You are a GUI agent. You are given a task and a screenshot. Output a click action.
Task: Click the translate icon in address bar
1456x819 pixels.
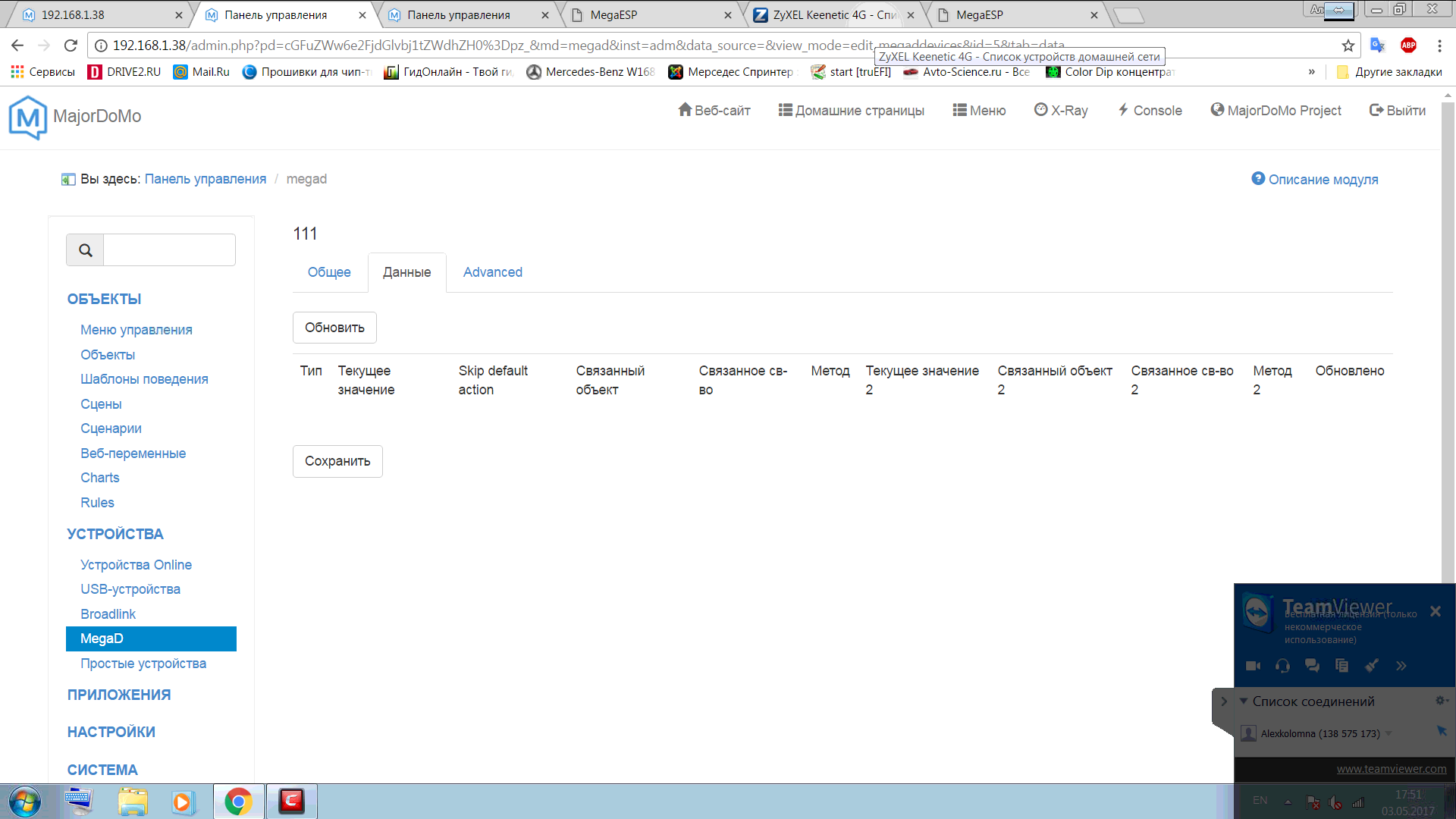pos(1378,45)
